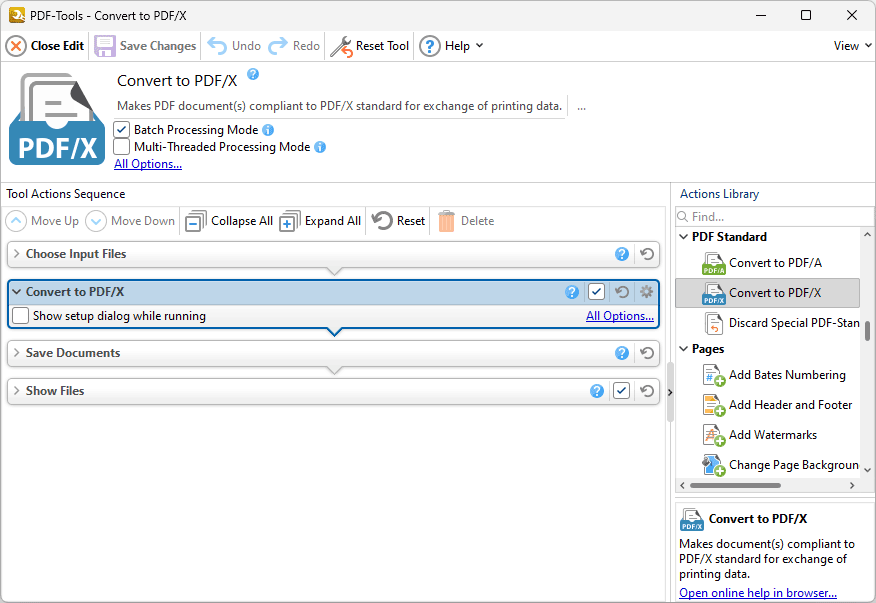Screen dimensions: 876x603
Task: Click the Tool Actions Sequence heading
Action: pyautogui.click(x=66, y=194)
